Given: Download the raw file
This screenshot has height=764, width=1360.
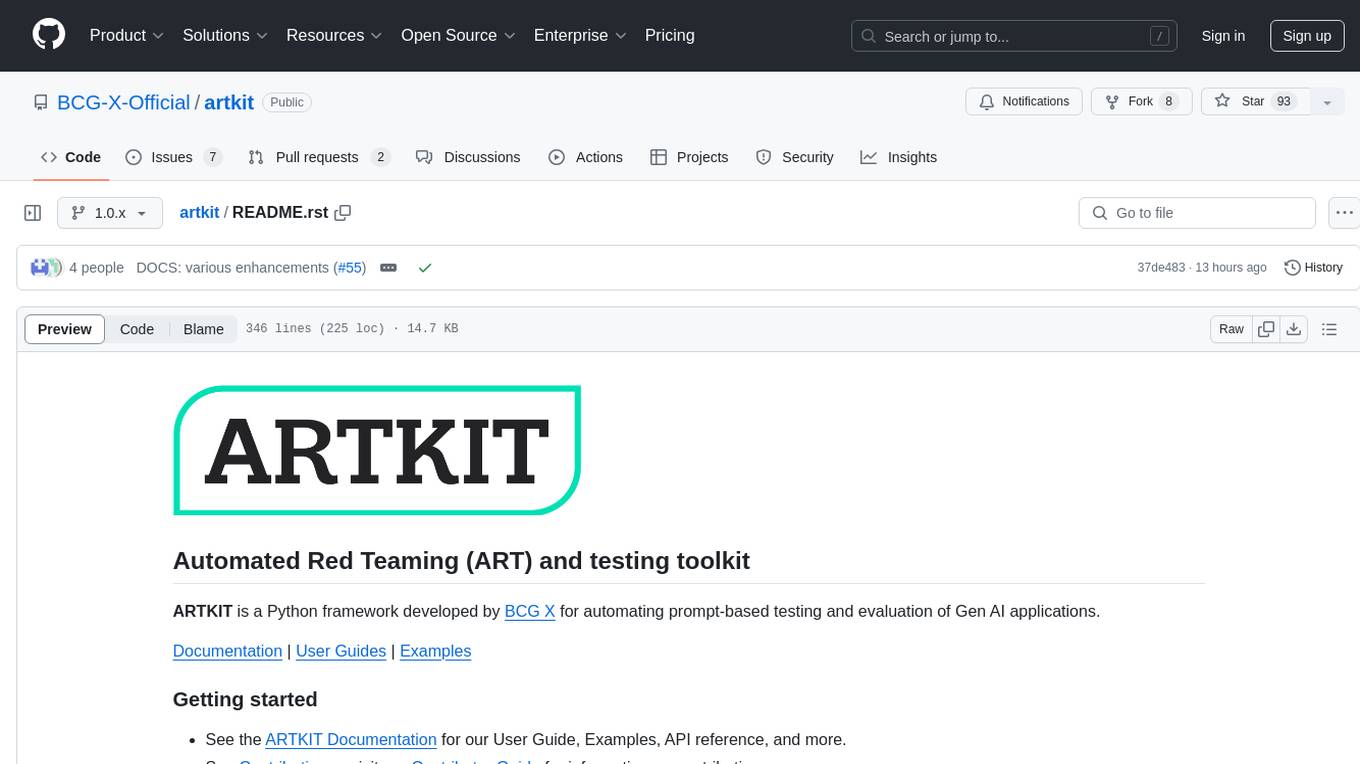Looking at the screenshot, I should [x=1294, y=329].
